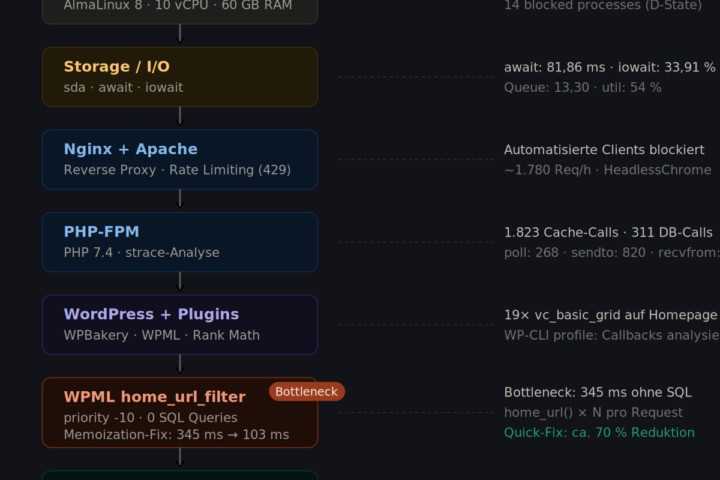
Task: Select the Nginx + Apache heading
Action: tap(130, 149)
